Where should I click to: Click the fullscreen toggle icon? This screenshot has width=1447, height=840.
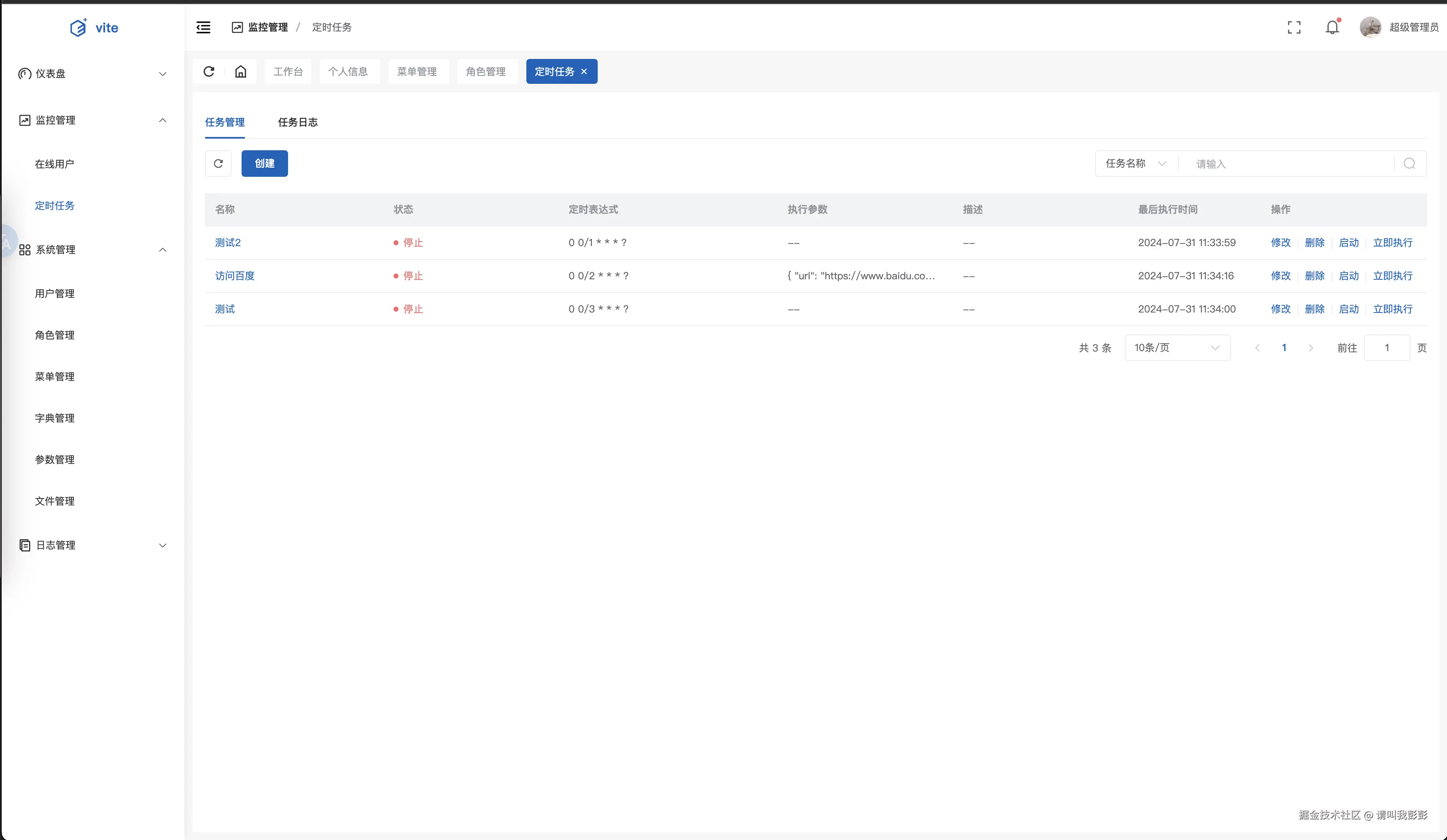pos(1294,27)
